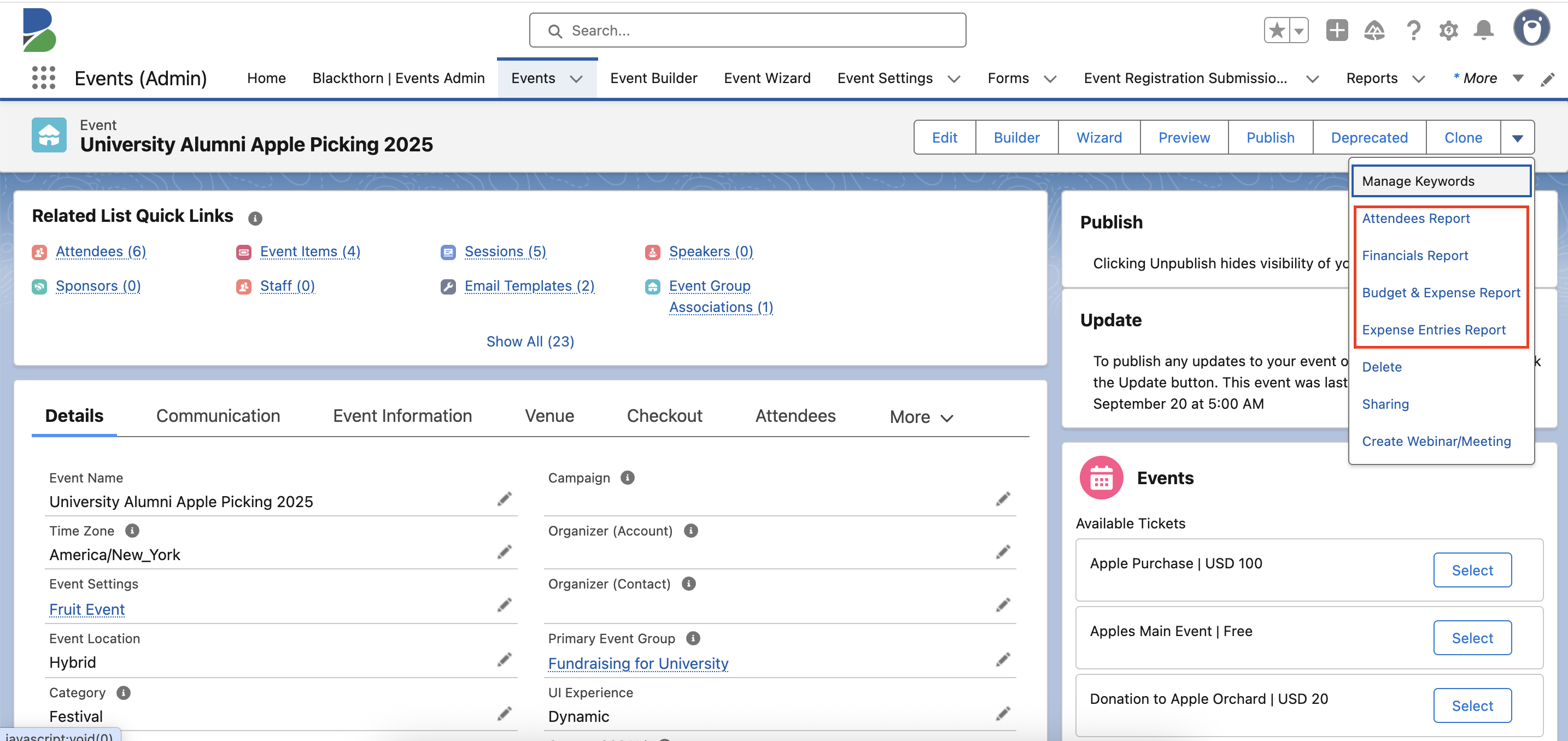This screenshot has height=741, width=1568.
Task: Open the Reports dropdown chevron
Action: 1419,78
